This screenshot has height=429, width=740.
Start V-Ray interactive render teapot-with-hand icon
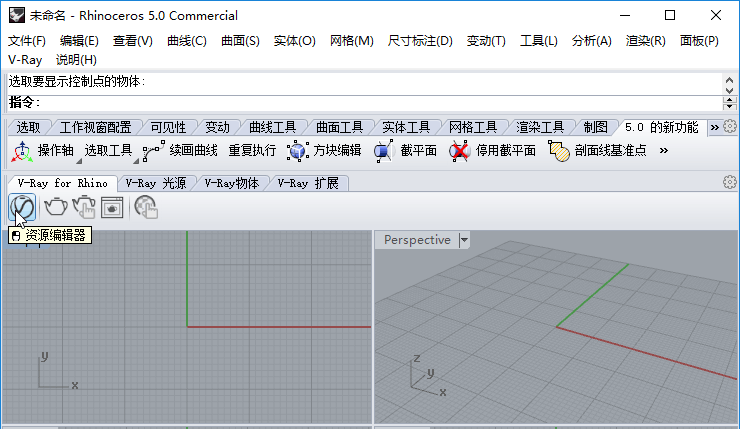[x=84, y=207]
